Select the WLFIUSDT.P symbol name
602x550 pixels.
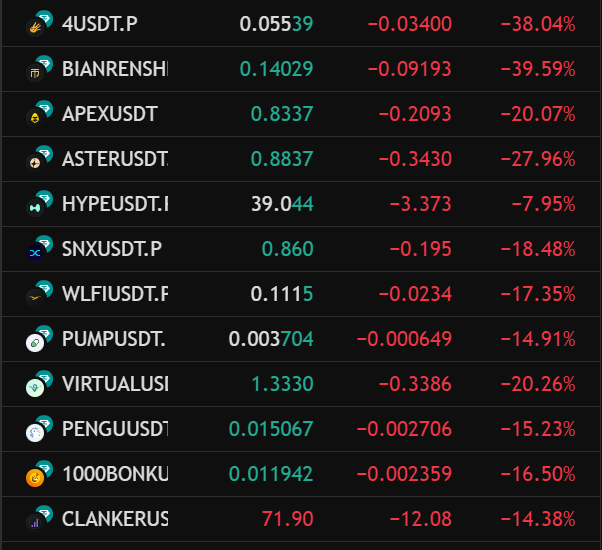click(115, 294)
